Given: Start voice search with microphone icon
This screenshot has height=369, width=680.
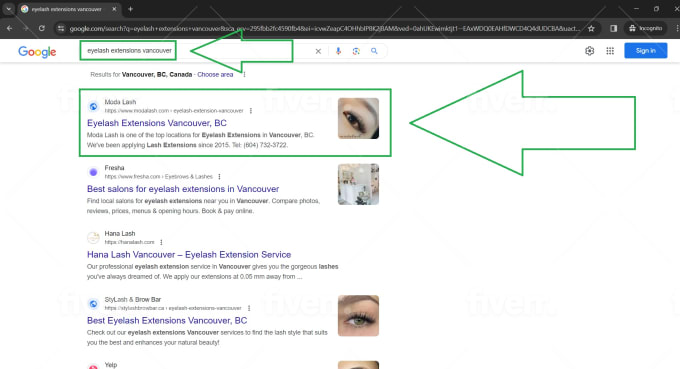Looking at the screenshot, I should [338, 51].
